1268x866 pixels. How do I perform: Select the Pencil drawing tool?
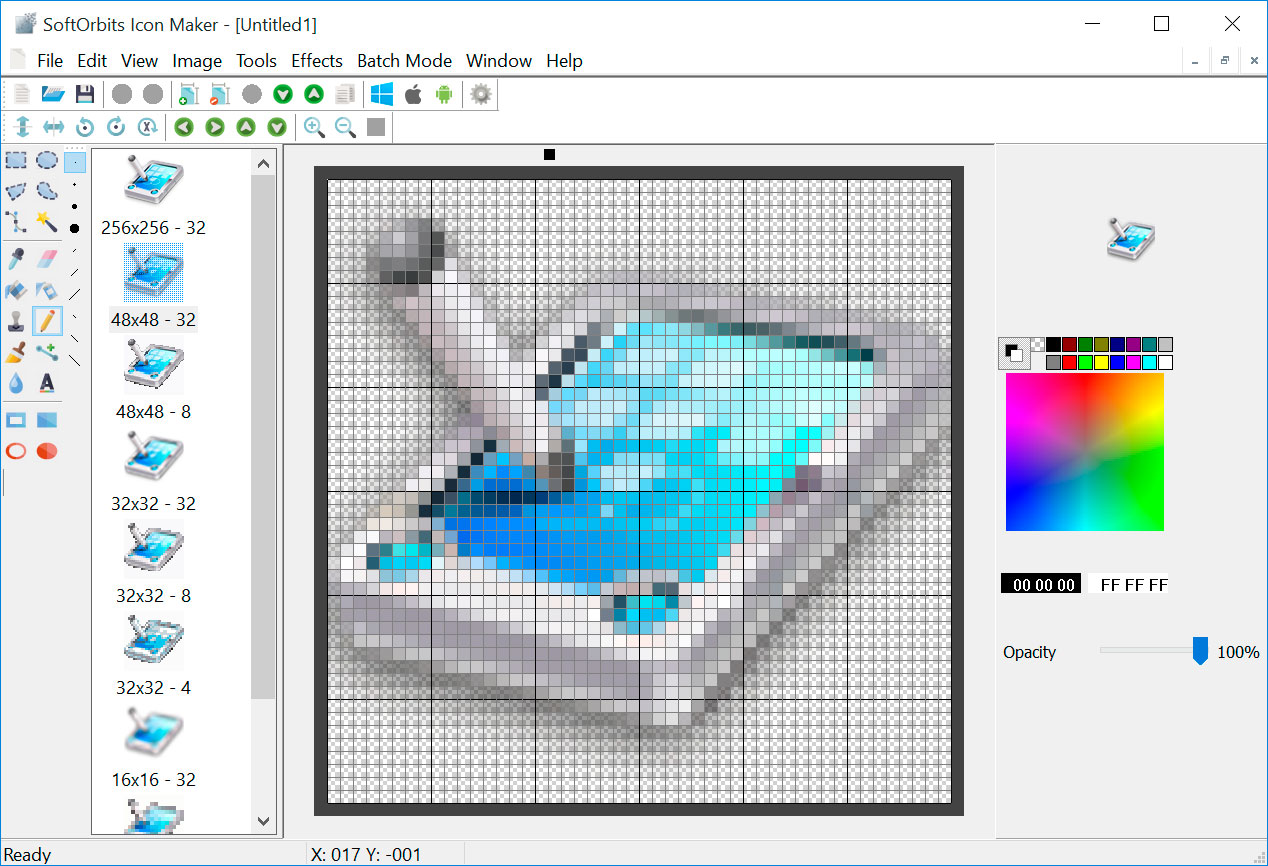click(x=48, y=320)
